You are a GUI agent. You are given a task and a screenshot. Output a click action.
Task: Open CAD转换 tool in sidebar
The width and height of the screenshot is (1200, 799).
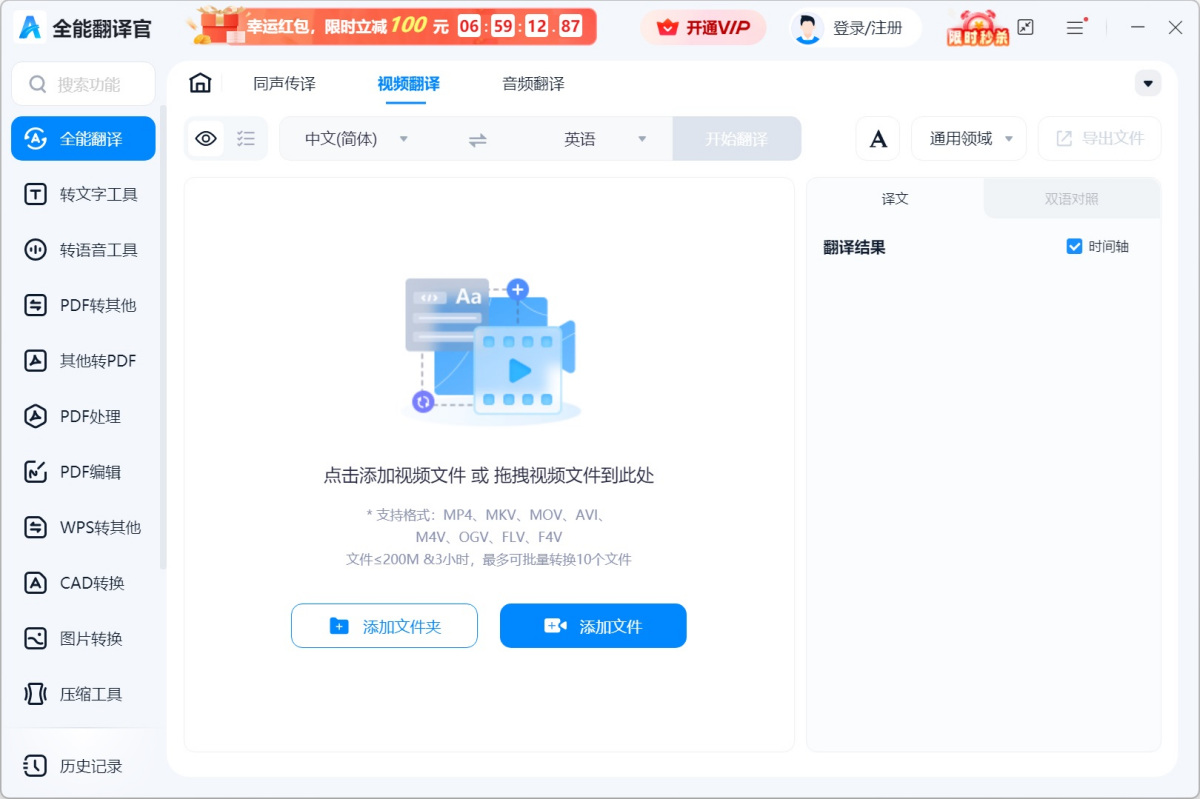tap(83, 583)
